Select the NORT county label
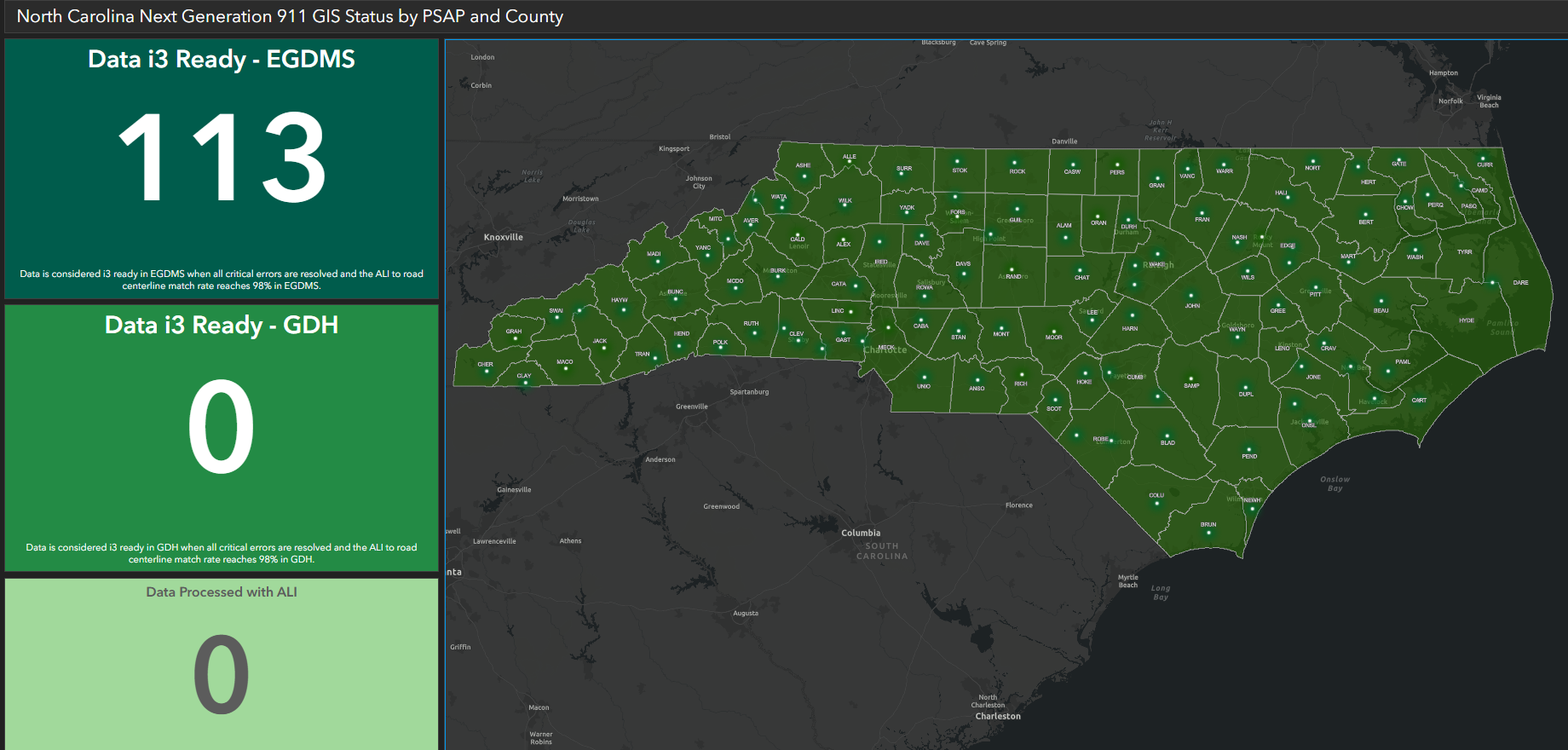This screenshot has width=1568, height=750. [1312, 168]
